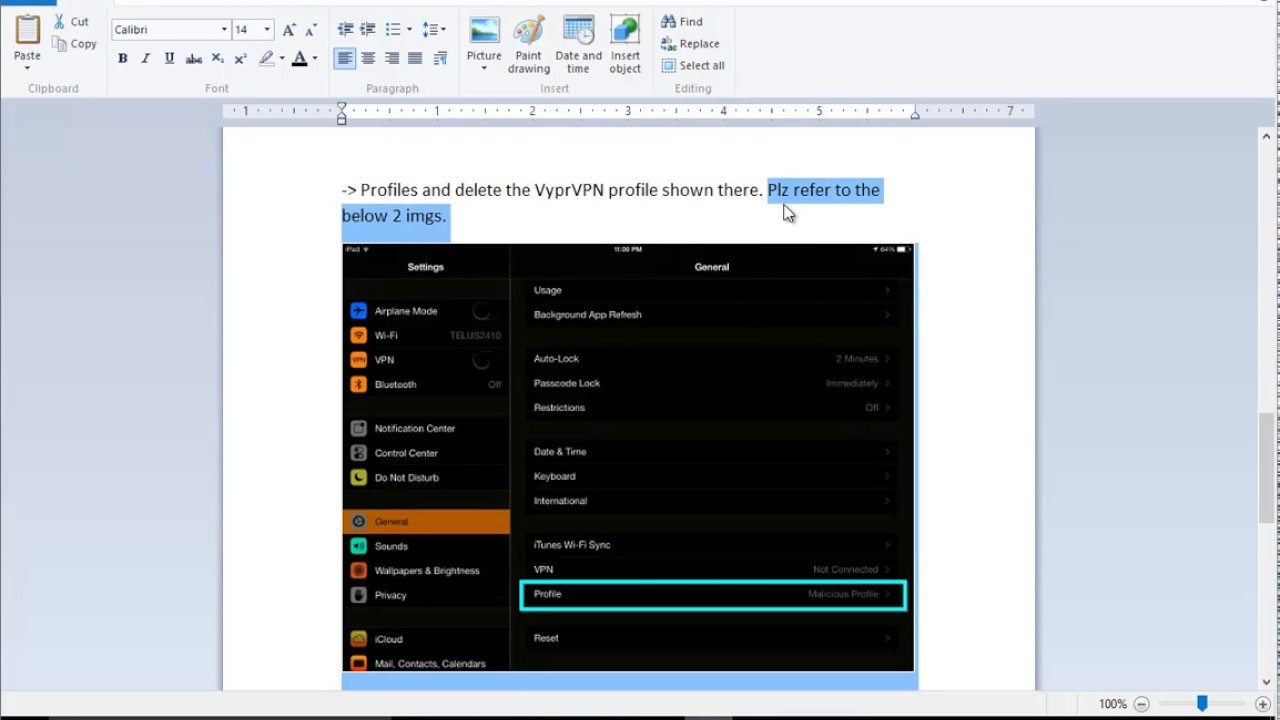Open the Paste options dropdown arrow
This screenshot has height=720, width=1280.
pos(27,68)
